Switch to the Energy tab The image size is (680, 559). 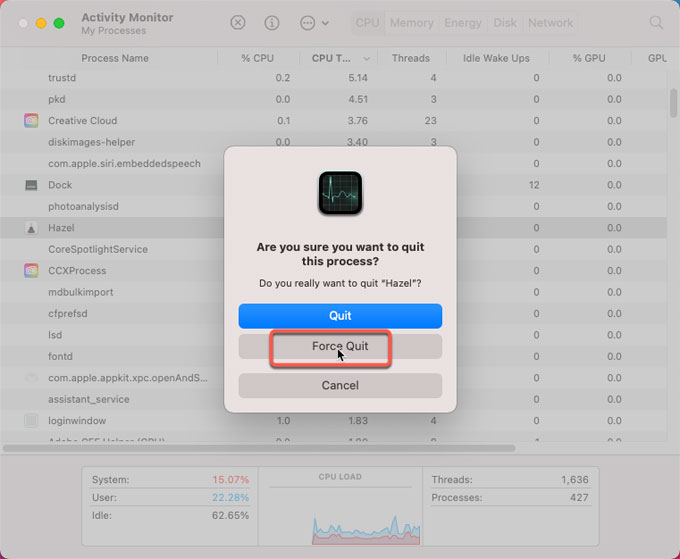point(463,23)
